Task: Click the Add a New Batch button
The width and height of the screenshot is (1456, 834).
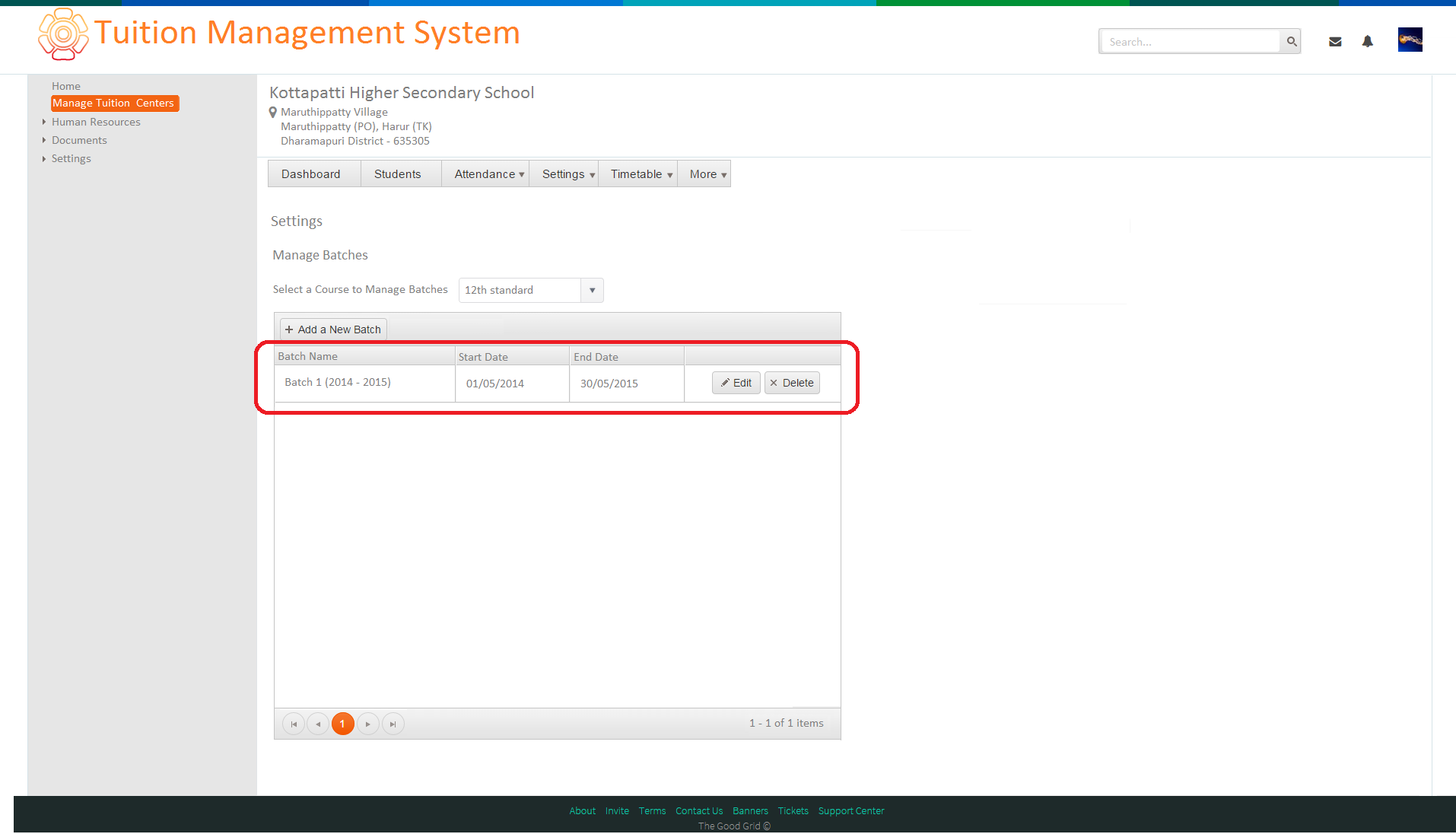Action: click(x=333, y=329)
